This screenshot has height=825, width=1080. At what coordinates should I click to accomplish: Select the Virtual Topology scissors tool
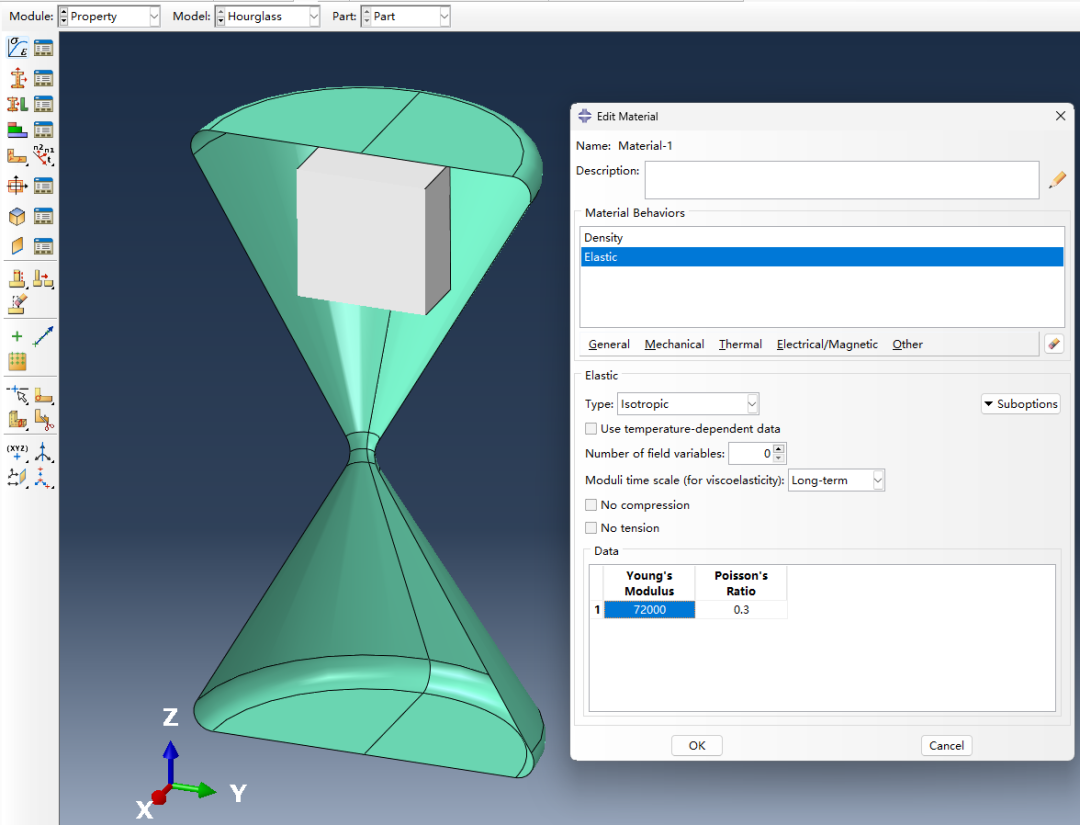[x=43, y=419]
